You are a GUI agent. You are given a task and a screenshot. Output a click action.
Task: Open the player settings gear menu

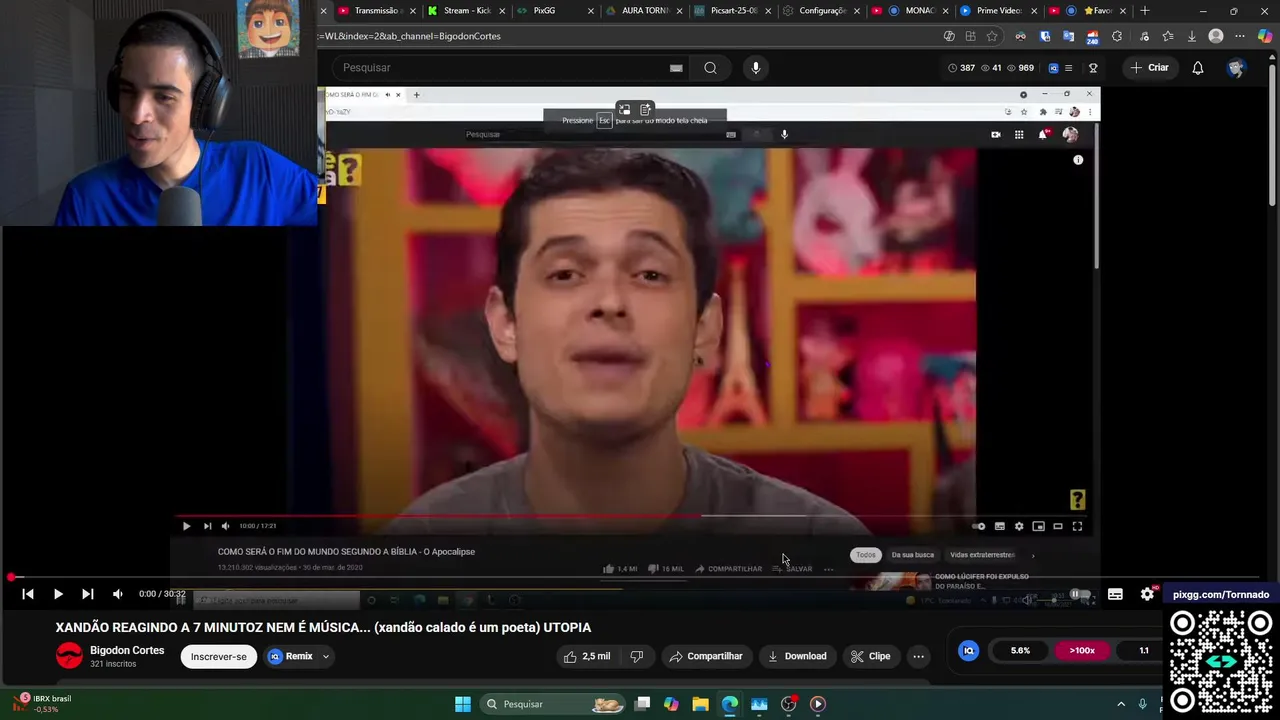tap(1147, 594)
